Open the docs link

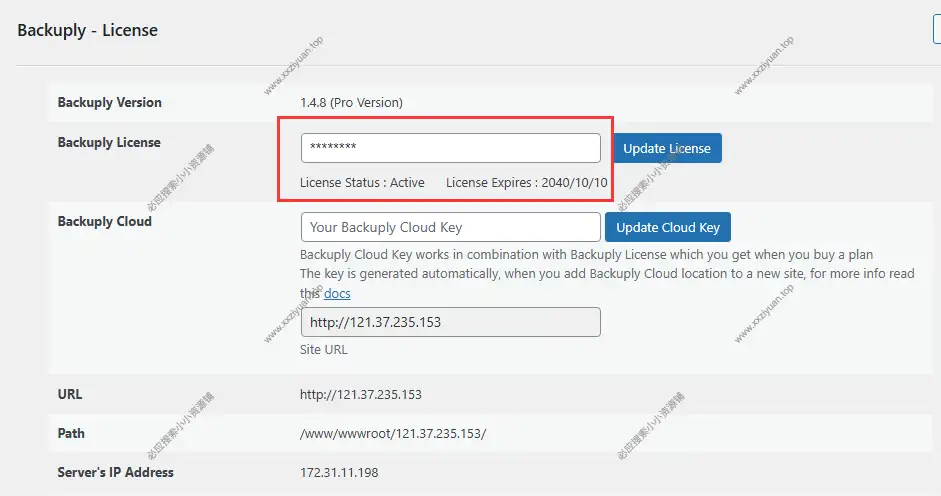point(337,294)
